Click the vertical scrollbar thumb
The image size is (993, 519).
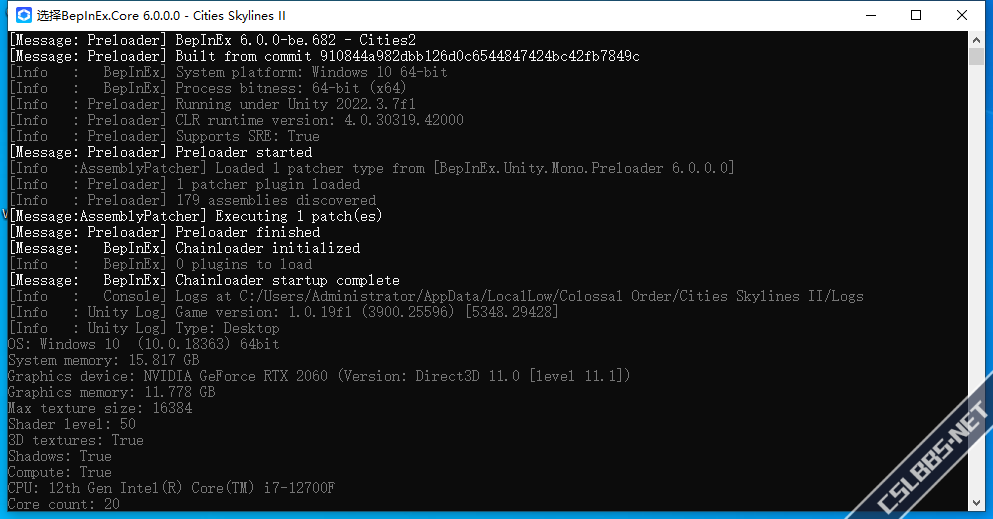tap(977, 56)
